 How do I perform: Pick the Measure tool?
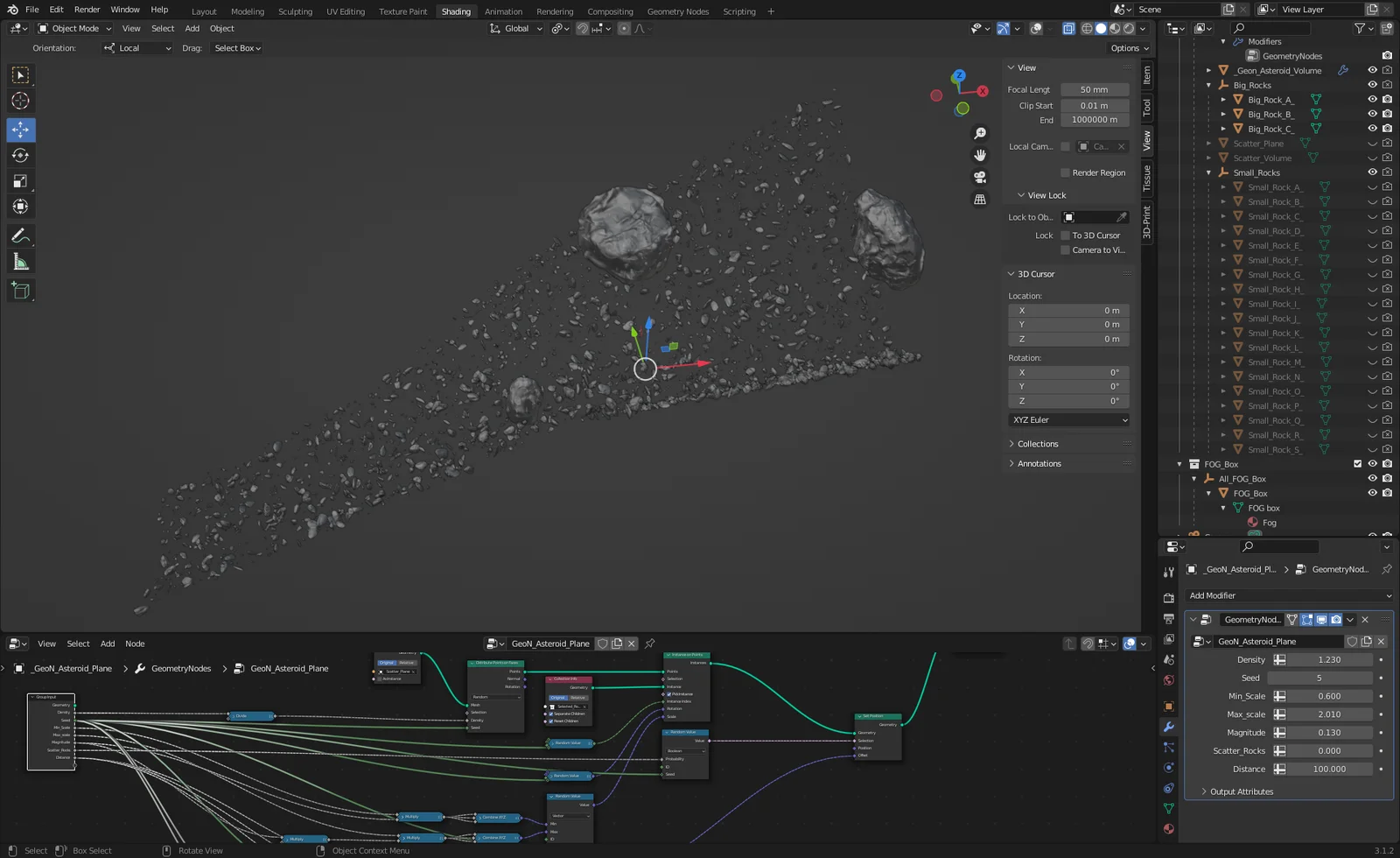[x=20, y=261]
